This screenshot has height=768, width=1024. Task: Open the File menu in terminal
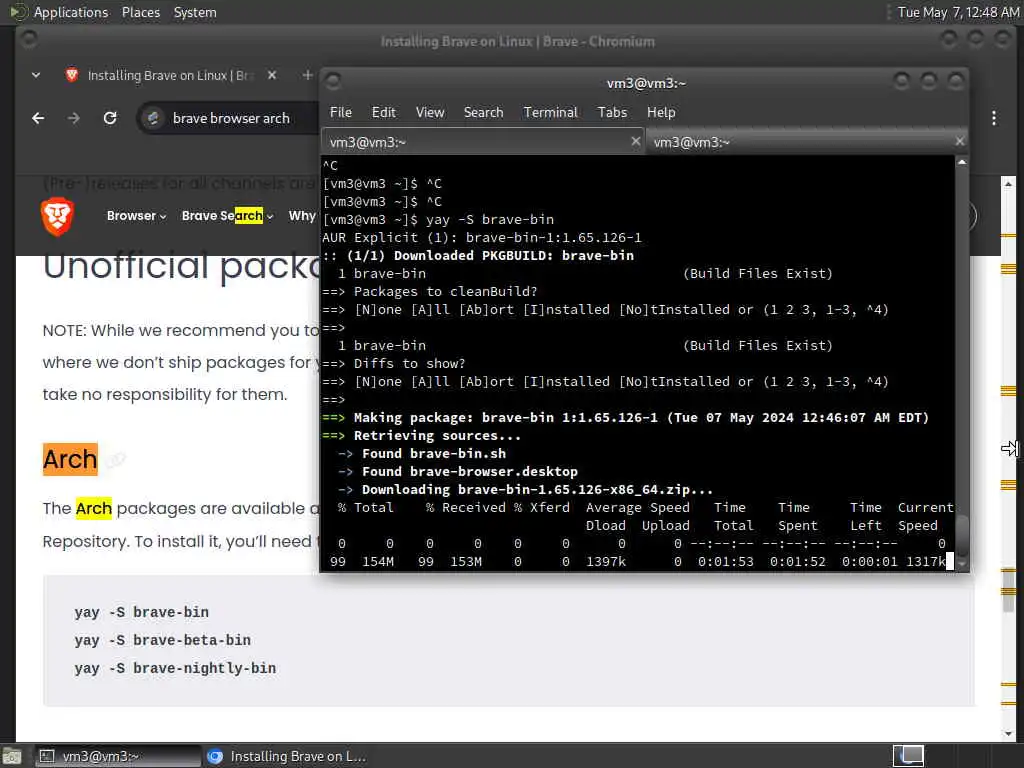[x=340, y=112]
